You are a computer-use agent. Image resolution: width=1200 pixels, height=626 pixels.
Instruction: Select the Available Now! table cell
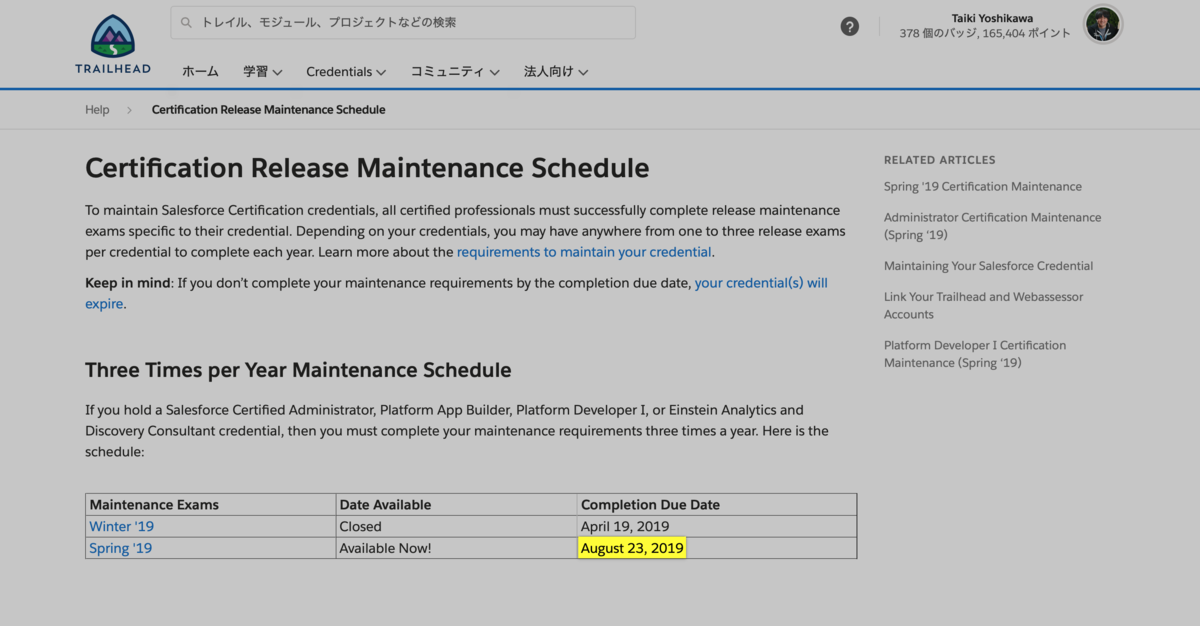tap(457, 548)
